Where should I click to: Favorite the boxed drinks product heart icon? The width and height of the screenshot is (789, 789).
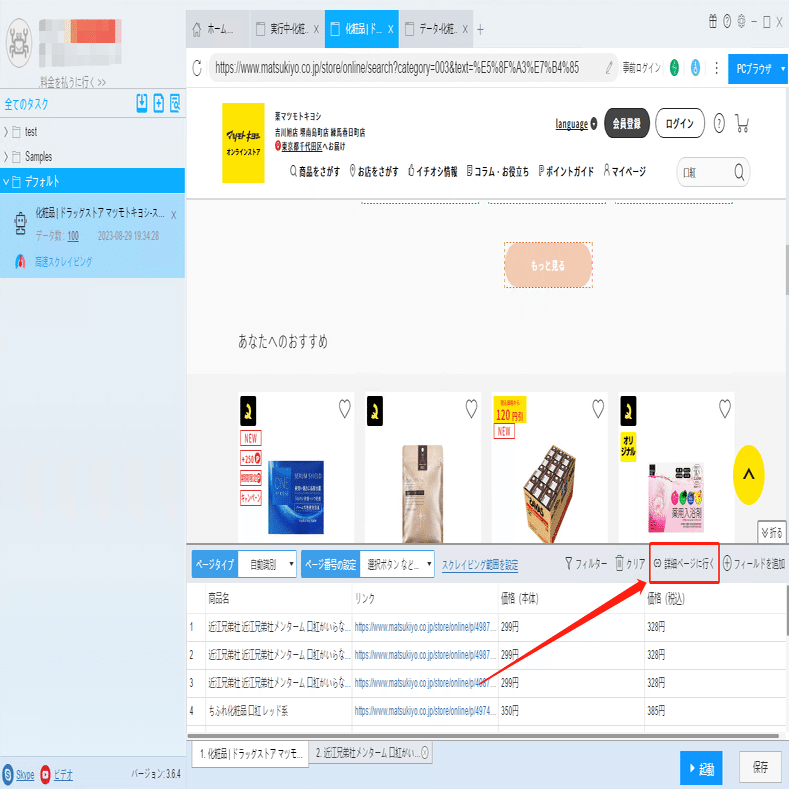tap(598, 409)
